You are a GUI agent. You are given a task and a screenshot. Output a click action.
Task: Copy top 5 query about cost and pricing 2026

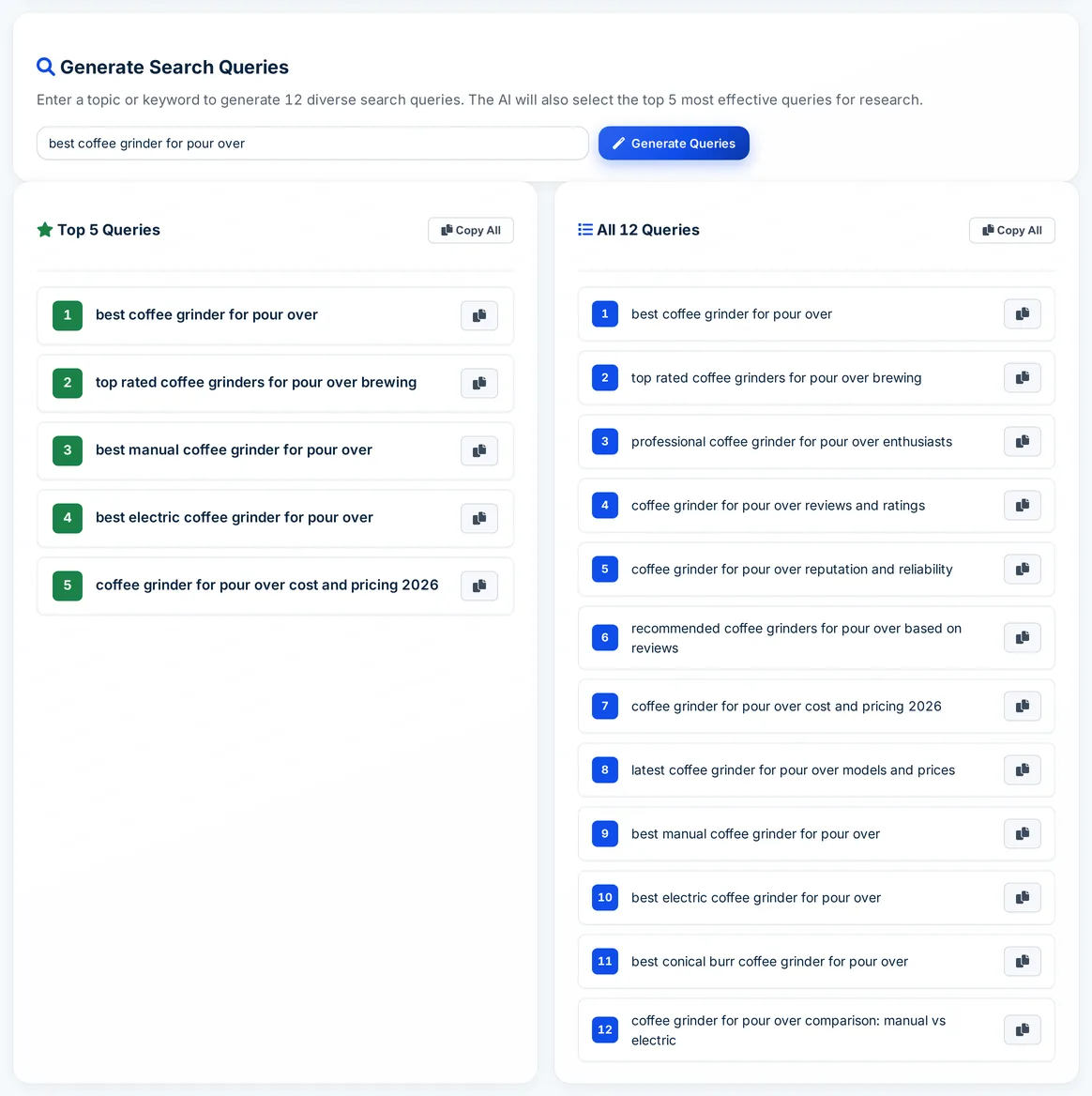tap(479, 586)
